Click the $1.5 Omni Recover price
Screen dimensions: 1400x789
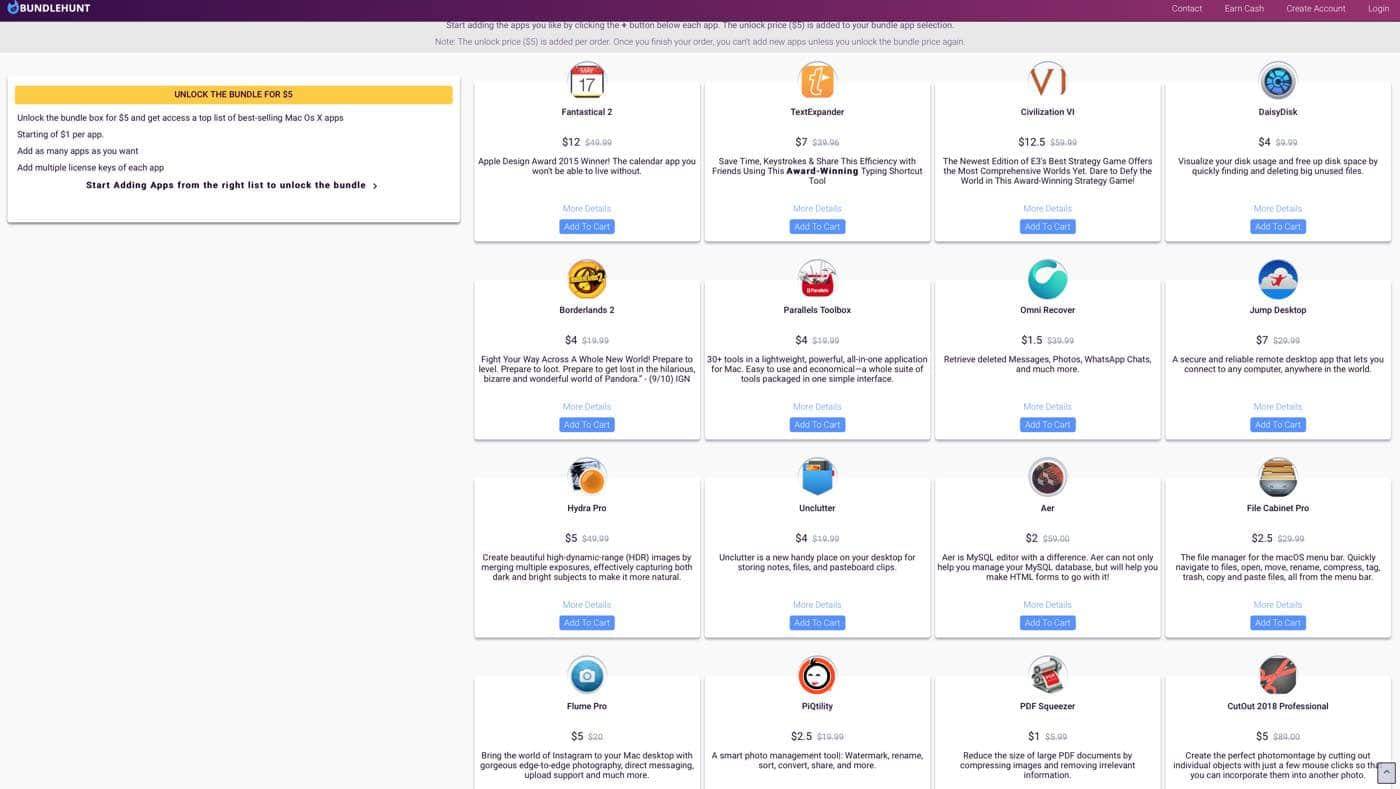[x=1032, y=340]
